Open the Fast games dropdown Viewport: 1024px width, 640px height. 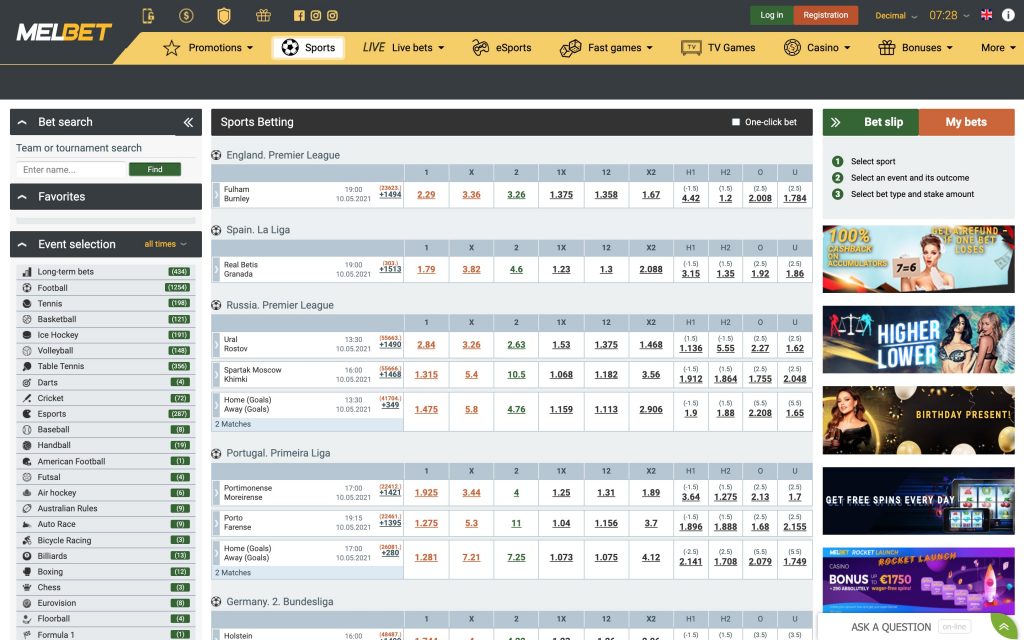click(606, 48)
